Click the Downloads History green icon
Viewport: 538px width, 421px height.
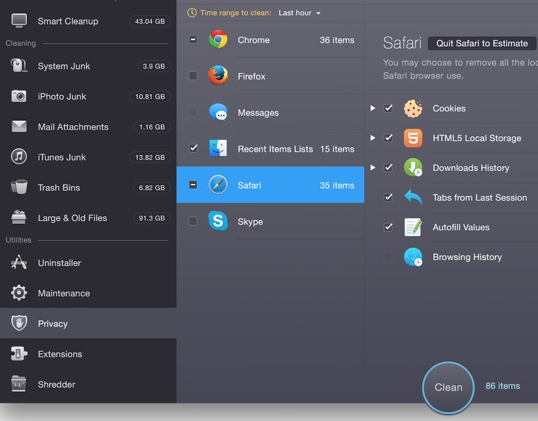point(413,167)
